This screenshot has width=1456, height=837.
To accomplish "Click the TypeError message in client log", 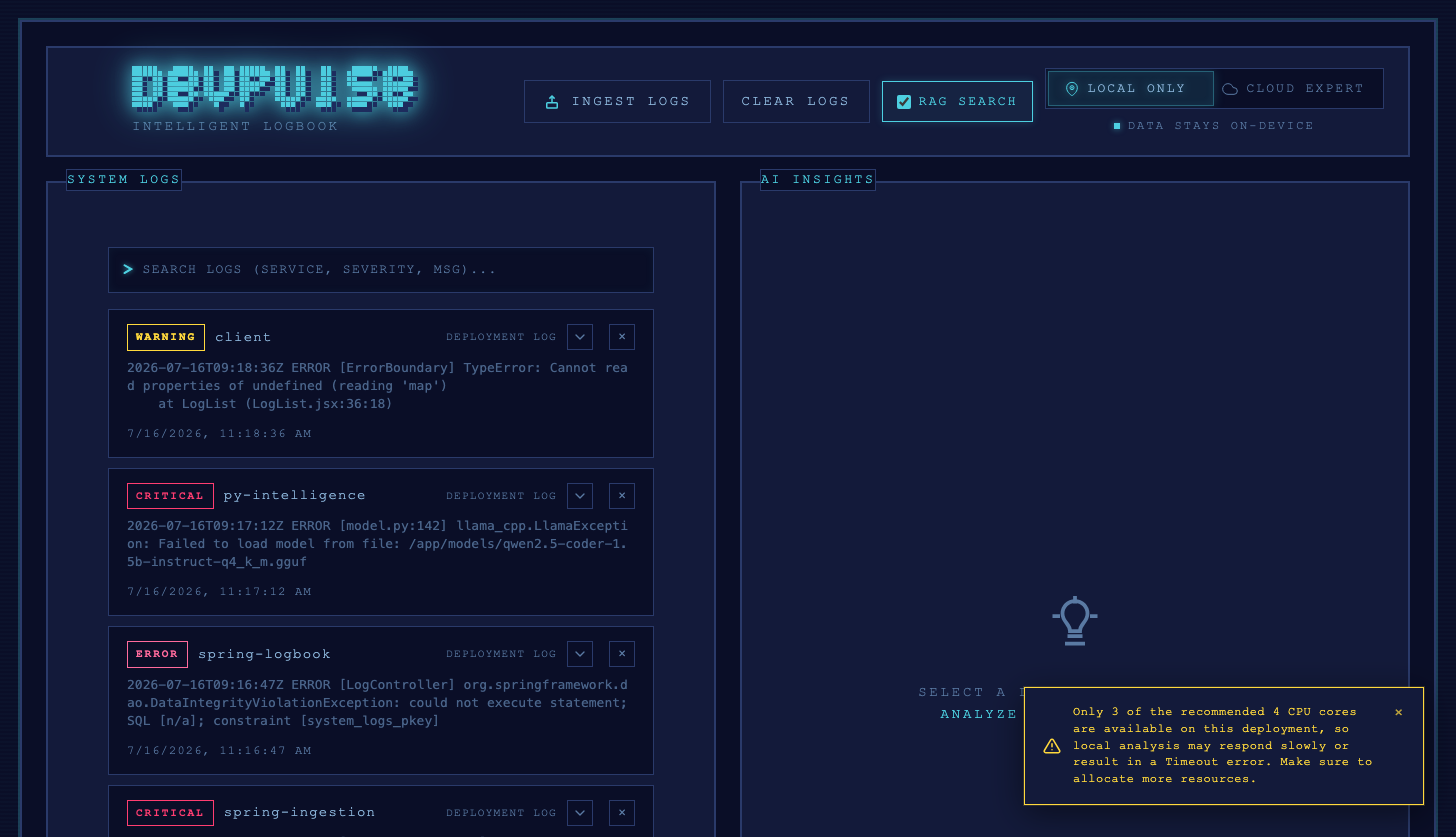I will 377,386.
